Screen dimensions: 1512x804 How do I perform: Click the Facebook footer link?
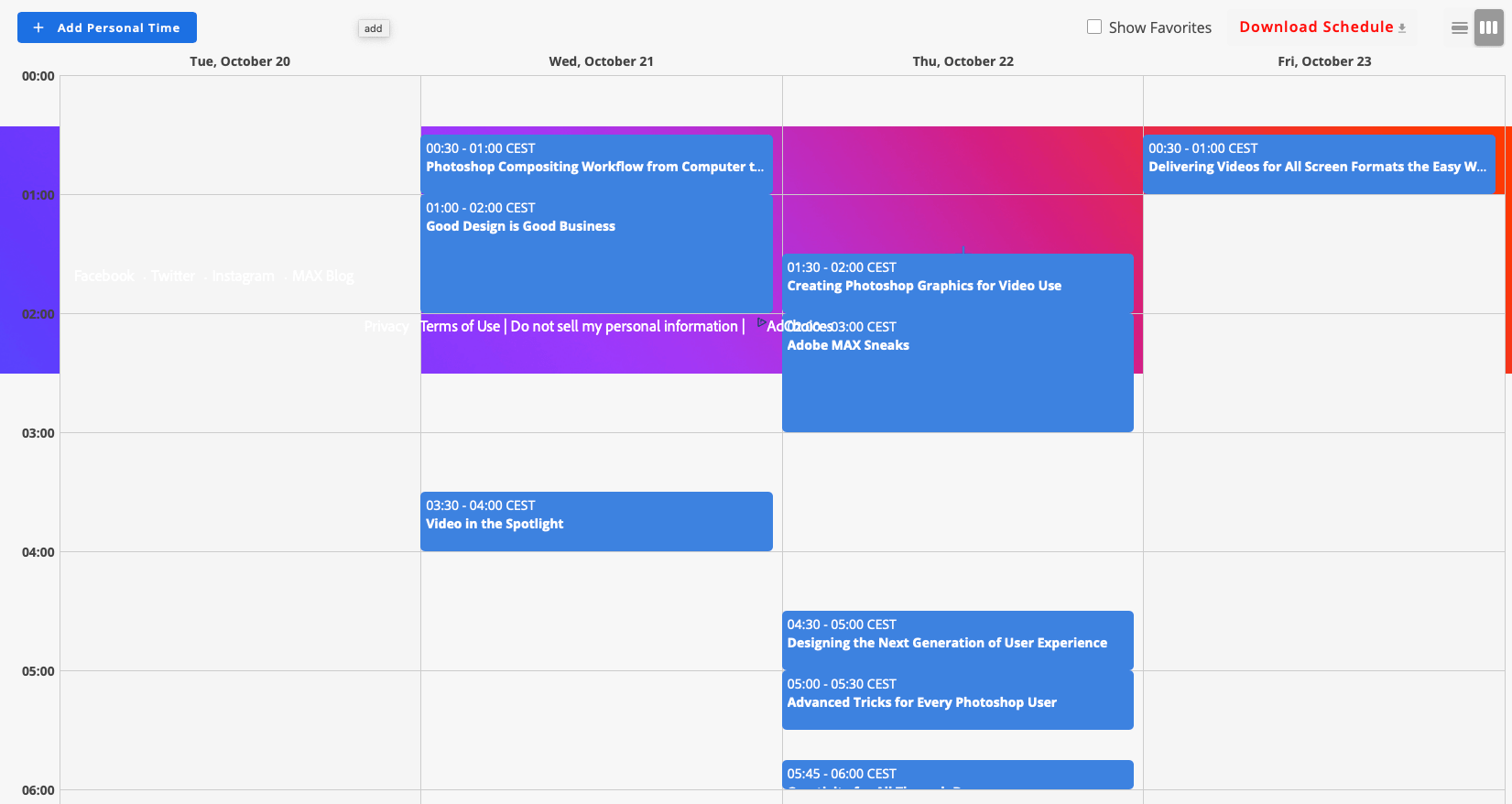pyautogui.click(x=104, y=276)
